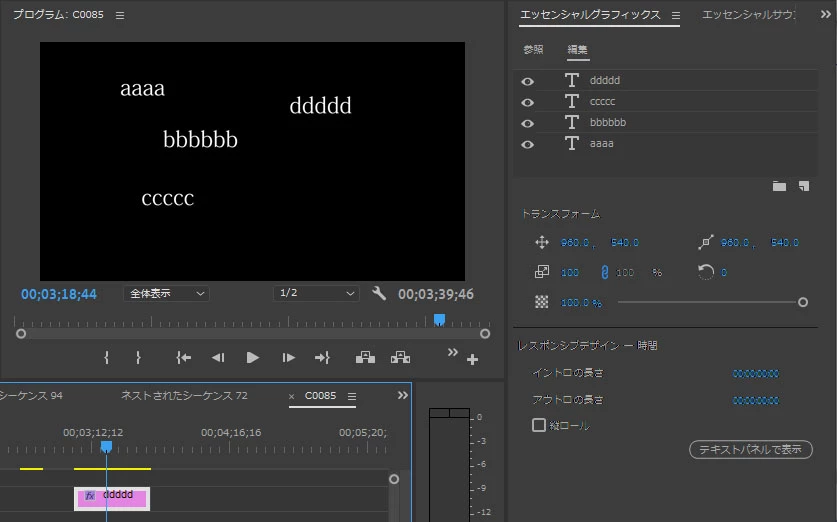
Task: Create new layer in Essential Graphics
Action: point(804,186)
